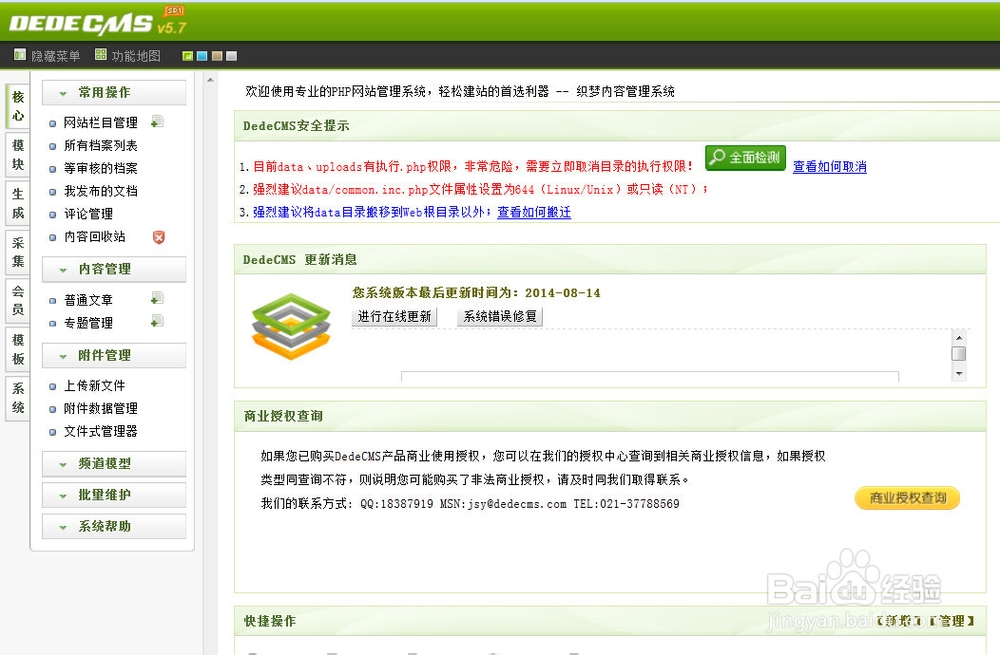Viewport: 1000px width, 655px height.
Task: Click the 管理 link in 快捷操作
Action: pos(952,621)
